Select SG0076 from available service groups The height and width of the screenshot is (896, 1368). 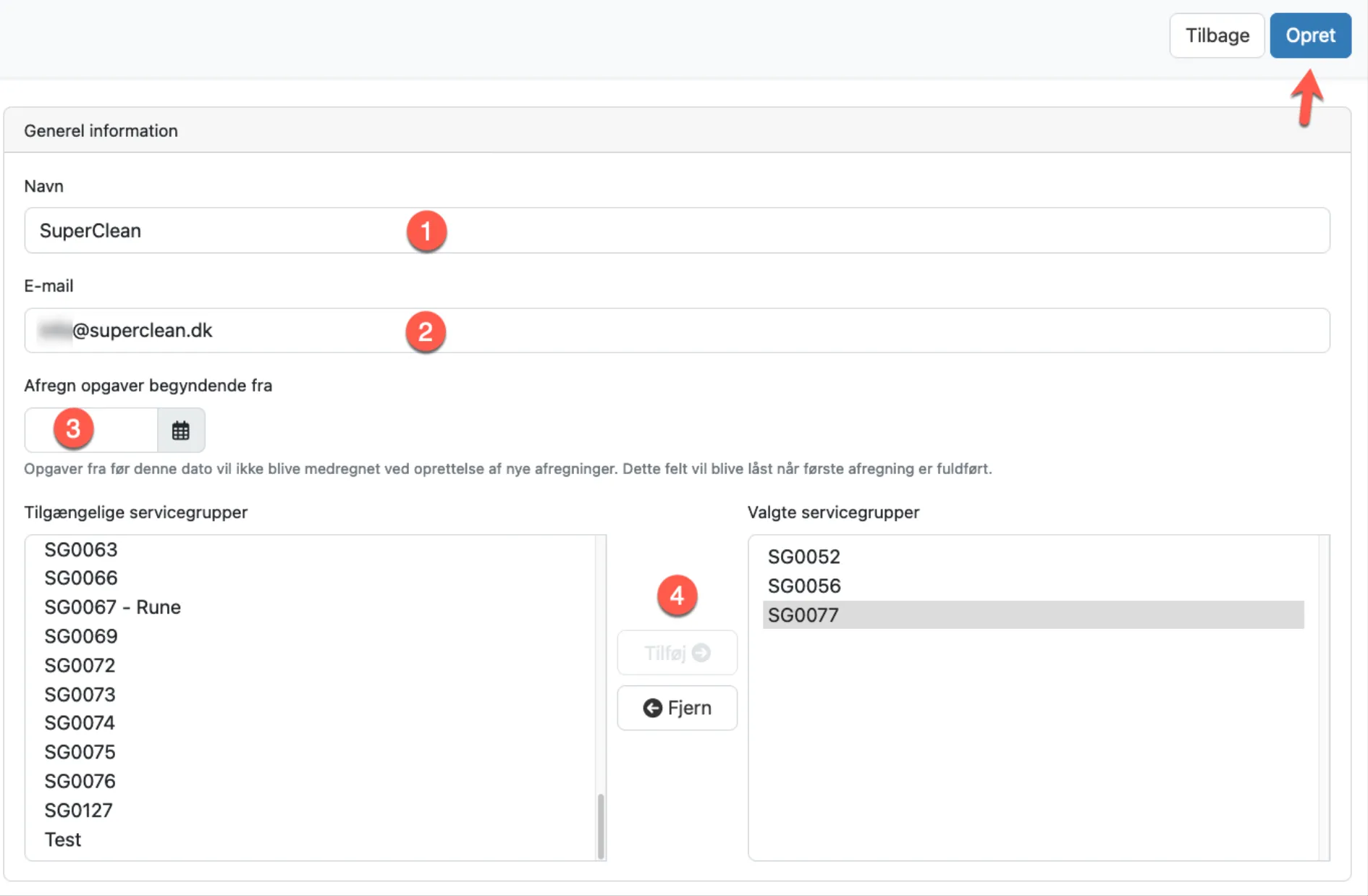(x=80, y=781)
